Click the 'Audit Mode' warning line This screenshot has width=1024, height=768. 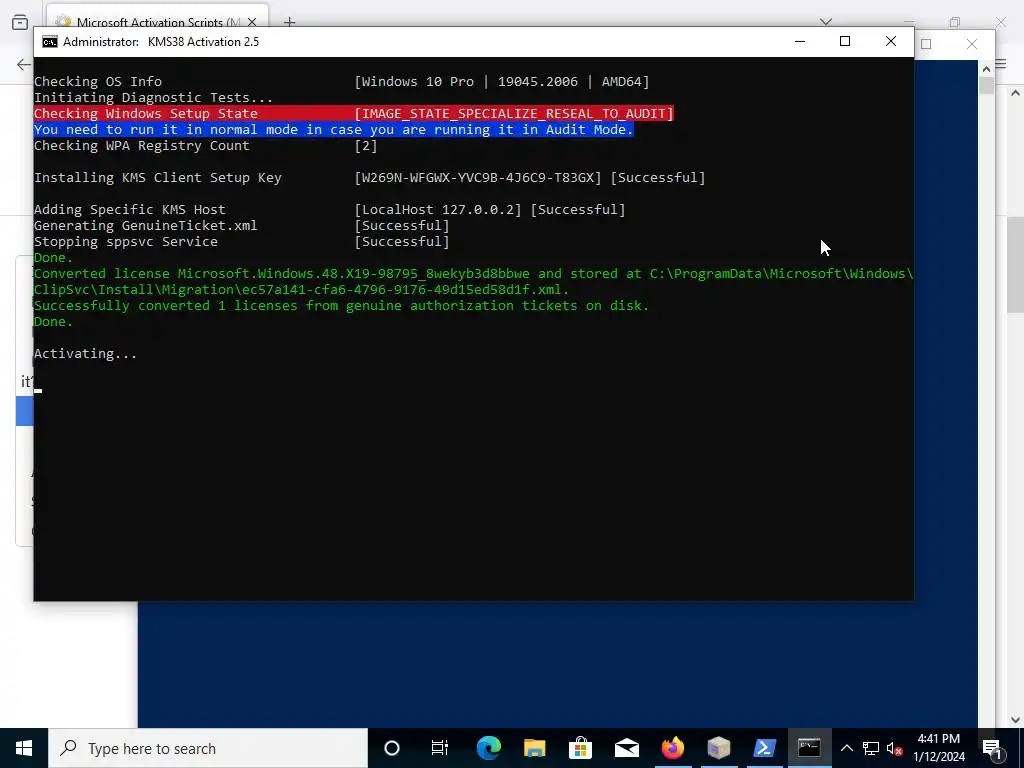click(334, 129)
